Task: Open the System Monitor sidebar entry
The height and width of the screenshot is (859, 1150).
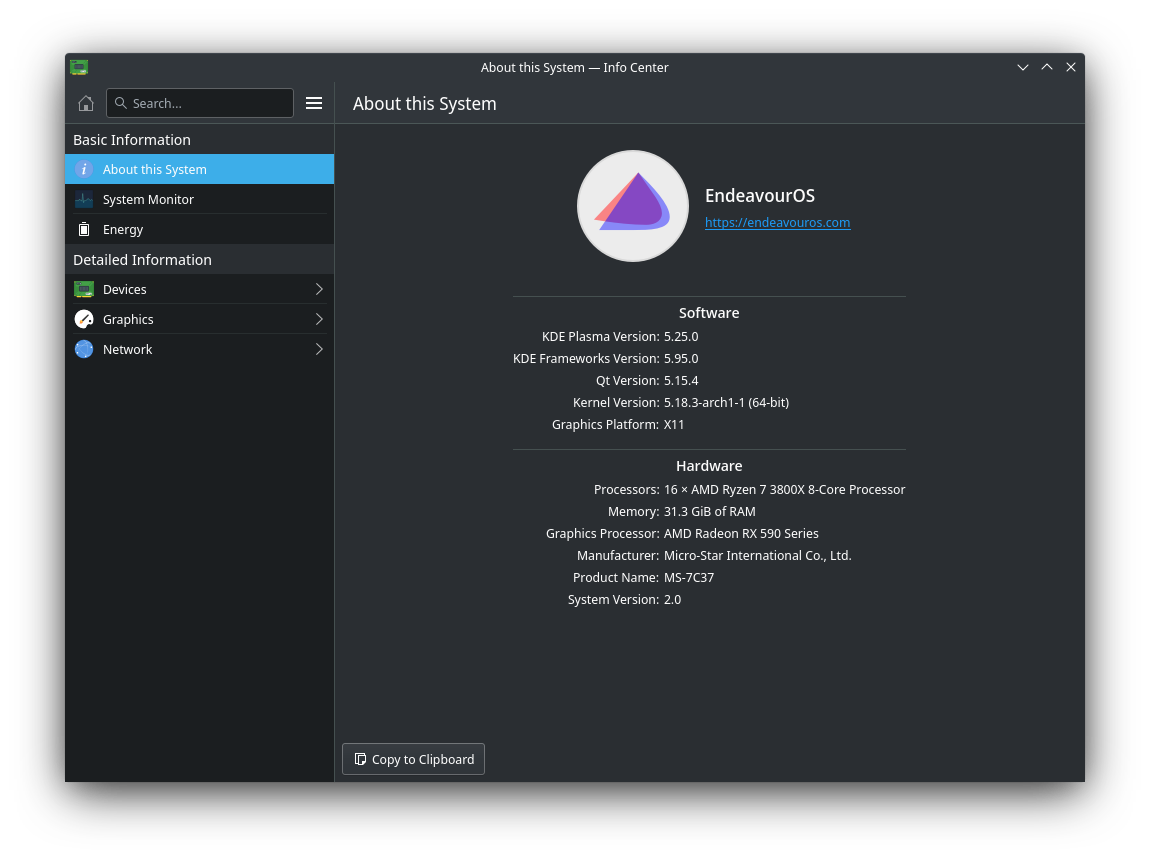Action: click(148, 199)
